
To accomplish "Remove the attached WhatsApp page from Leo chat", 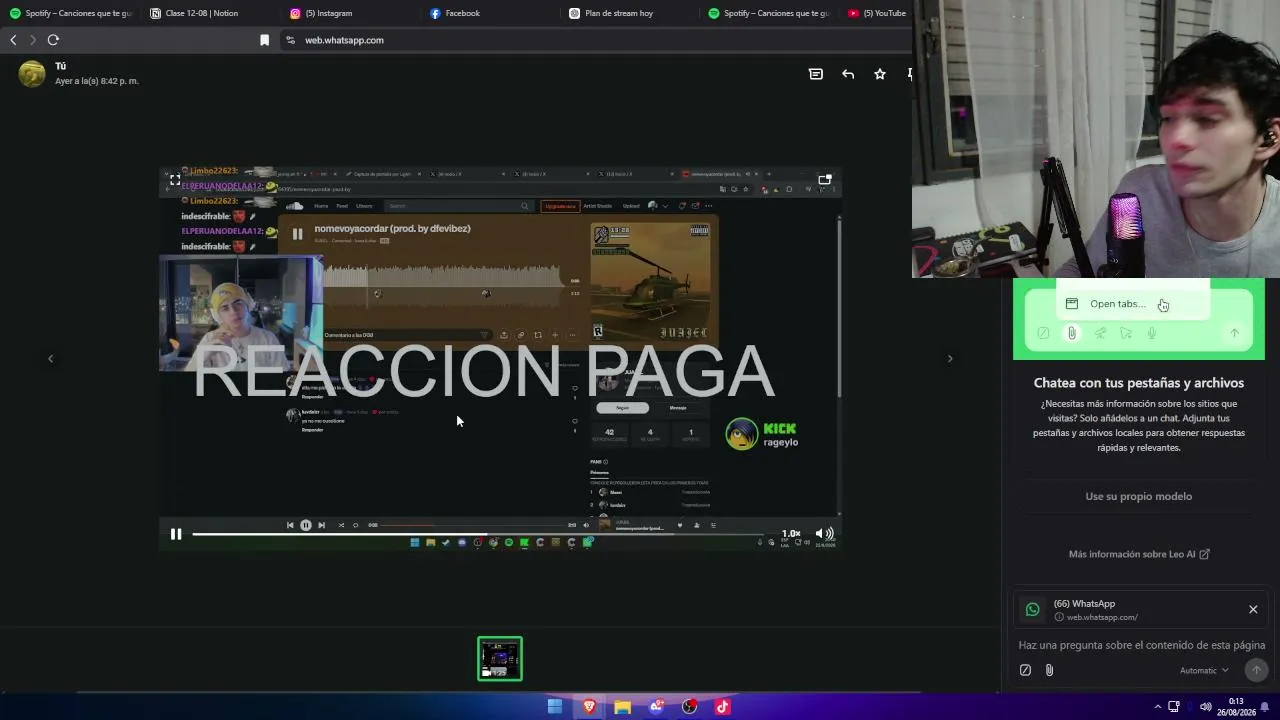I will tap(1253, 609).
